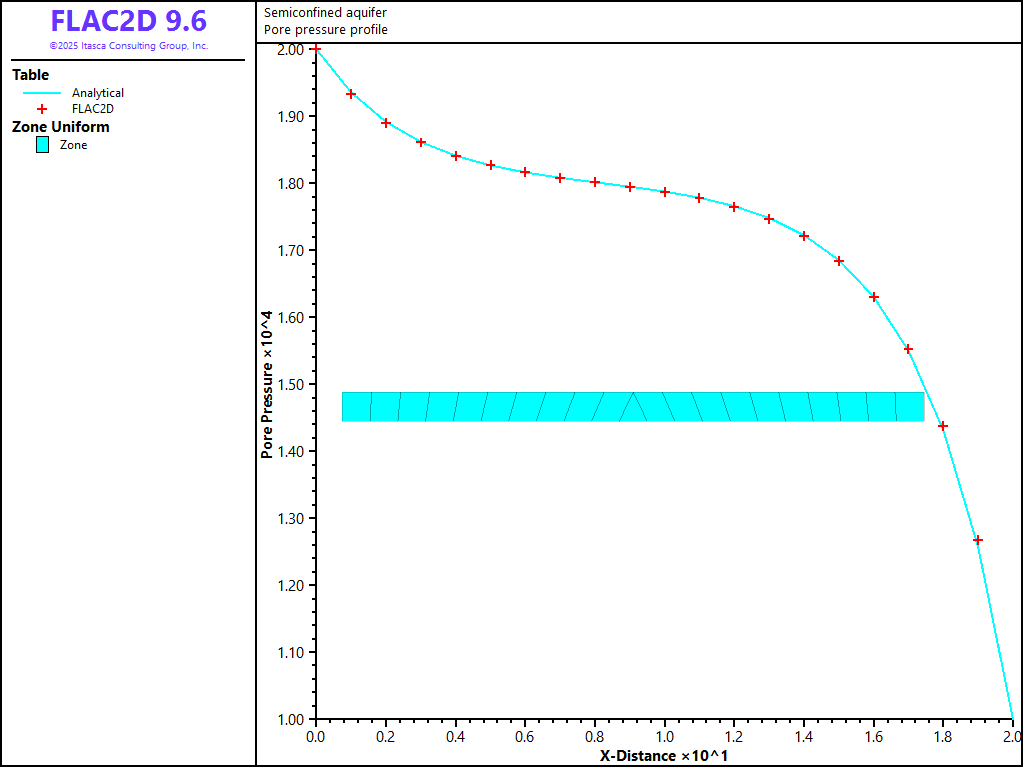Click the Zone legend text label
This screenshot has height=768, width=1024.
pyautogui.click(x=74, y=145)
